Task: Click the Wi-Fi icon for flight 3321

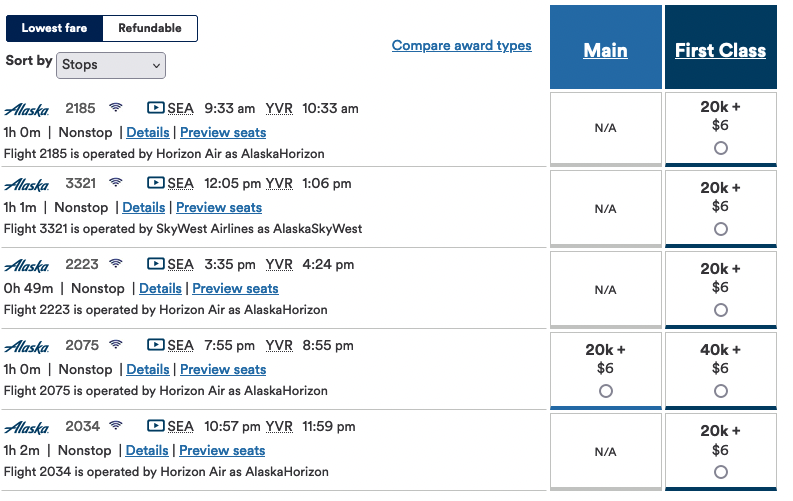Action: coord(116,183)
